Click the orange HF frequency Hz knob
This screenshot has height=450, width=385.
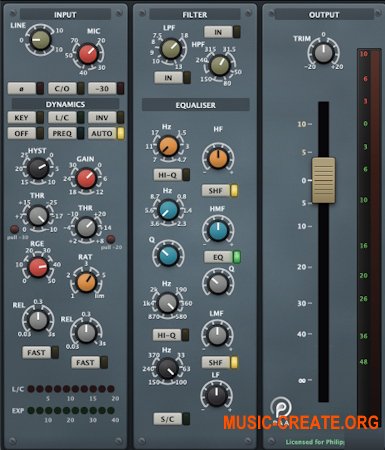(x=169, y=146)
